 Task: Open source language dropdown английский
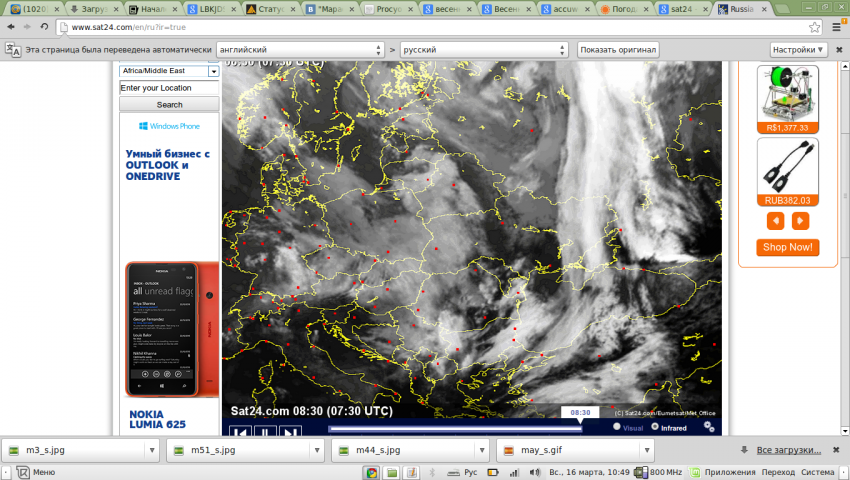300,49
